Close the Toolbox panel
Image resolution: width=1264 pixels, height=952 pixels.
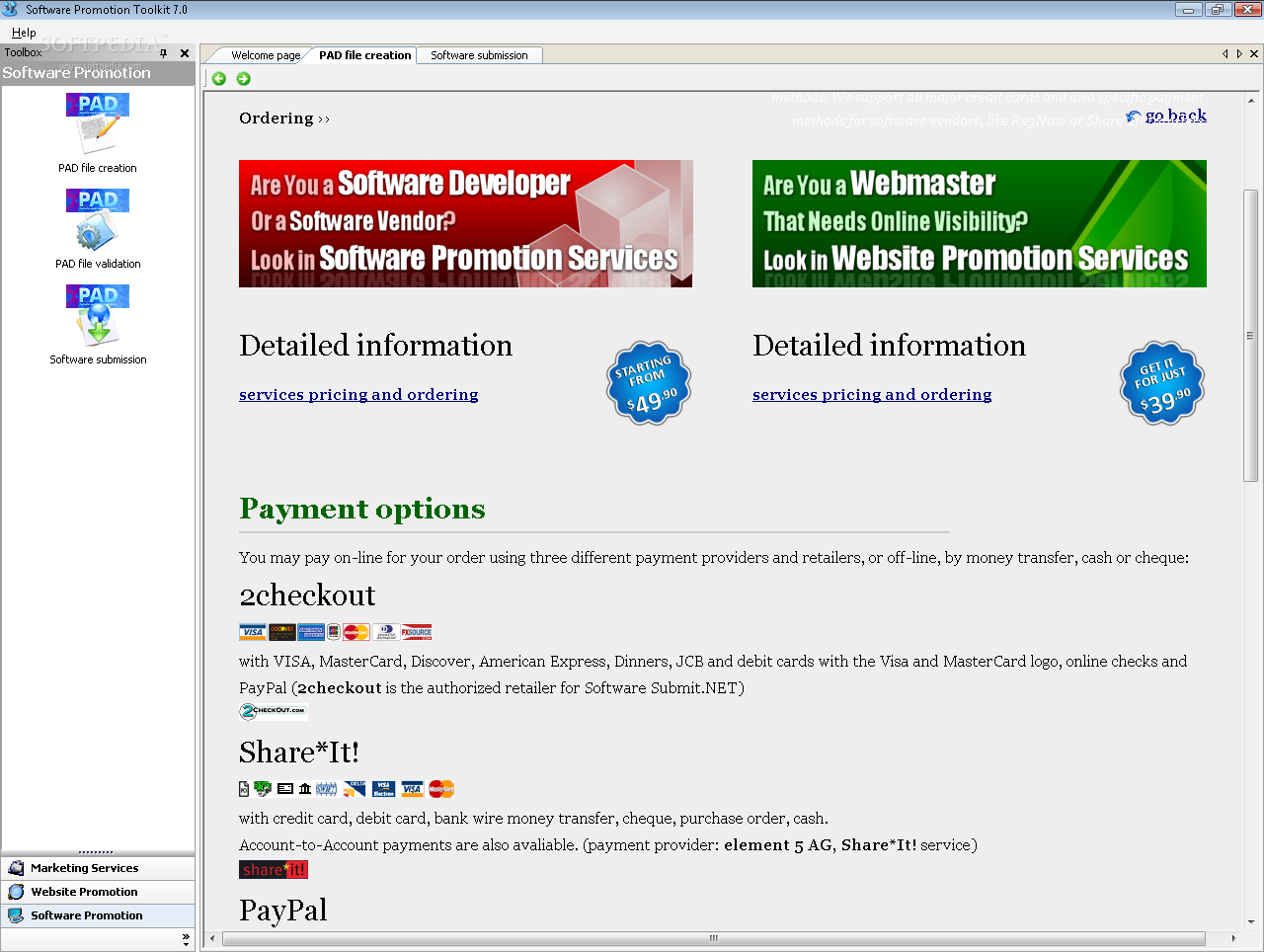pyautogui.click(x=185, y=53)
